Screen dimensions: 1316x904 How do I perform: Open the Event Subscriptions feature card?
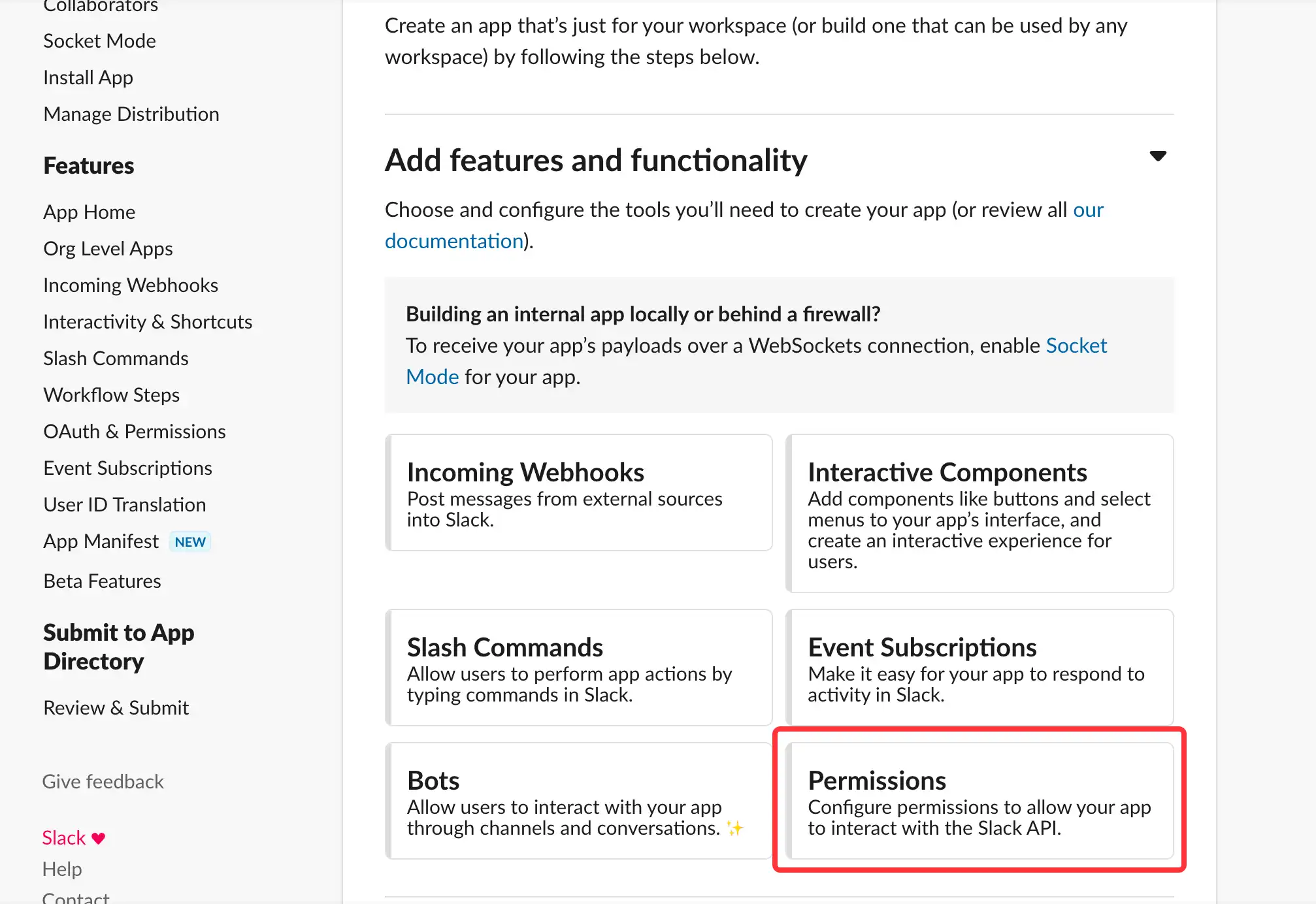click(979, 668)
